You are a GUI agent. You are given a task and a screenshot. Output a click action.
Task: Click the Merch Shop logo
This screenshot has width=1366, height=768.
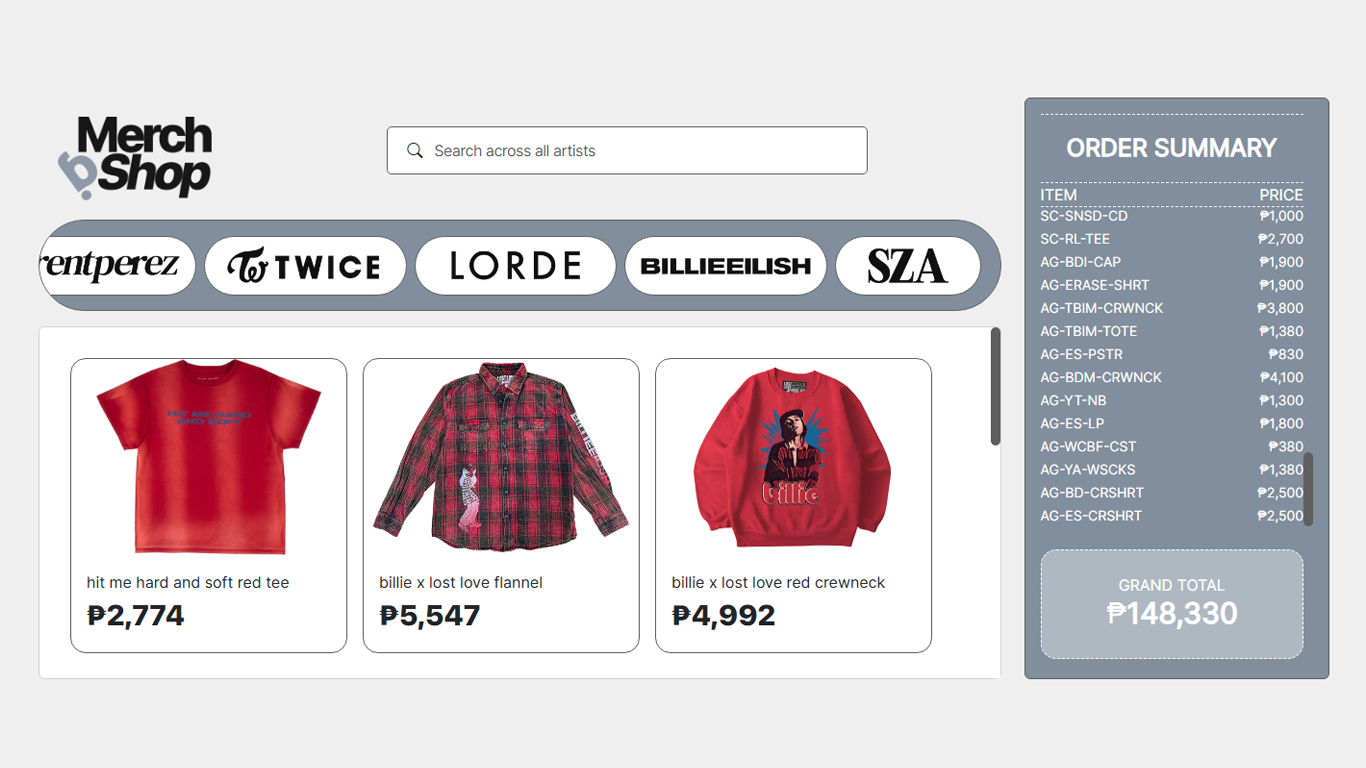136,156
